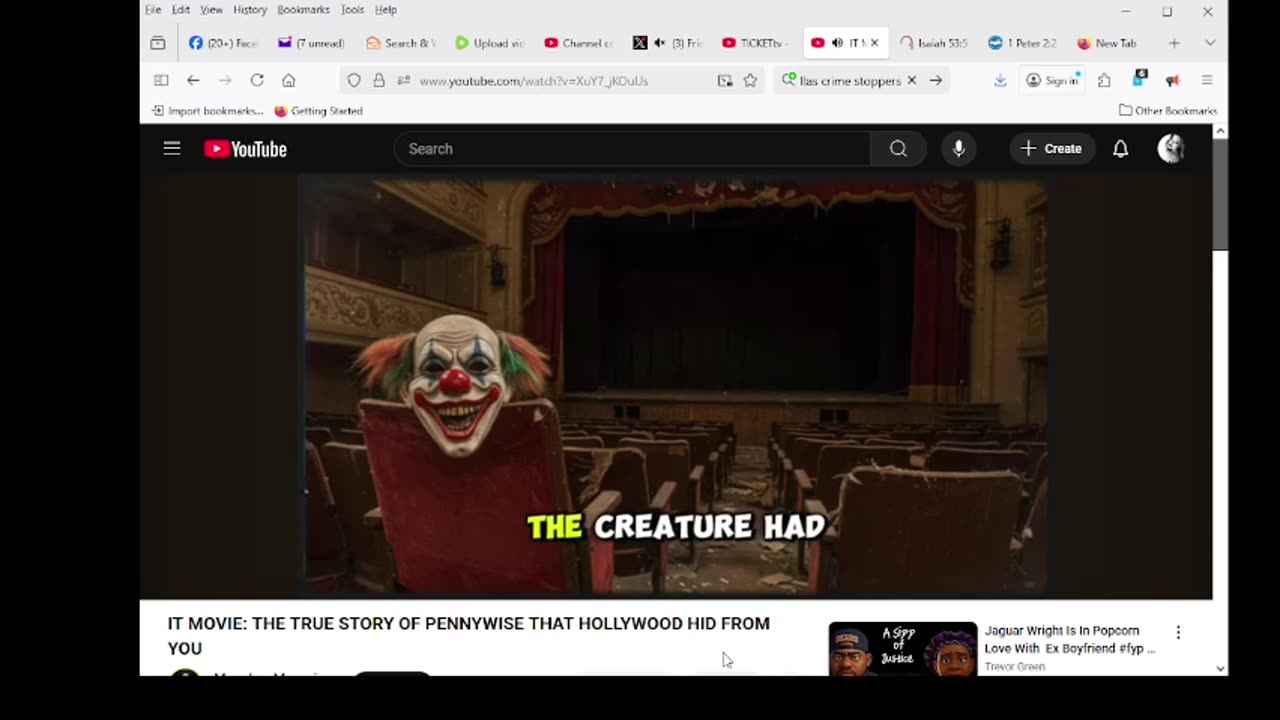Open a new browser tab
1280x720 pixels.
pos(1174,43)
